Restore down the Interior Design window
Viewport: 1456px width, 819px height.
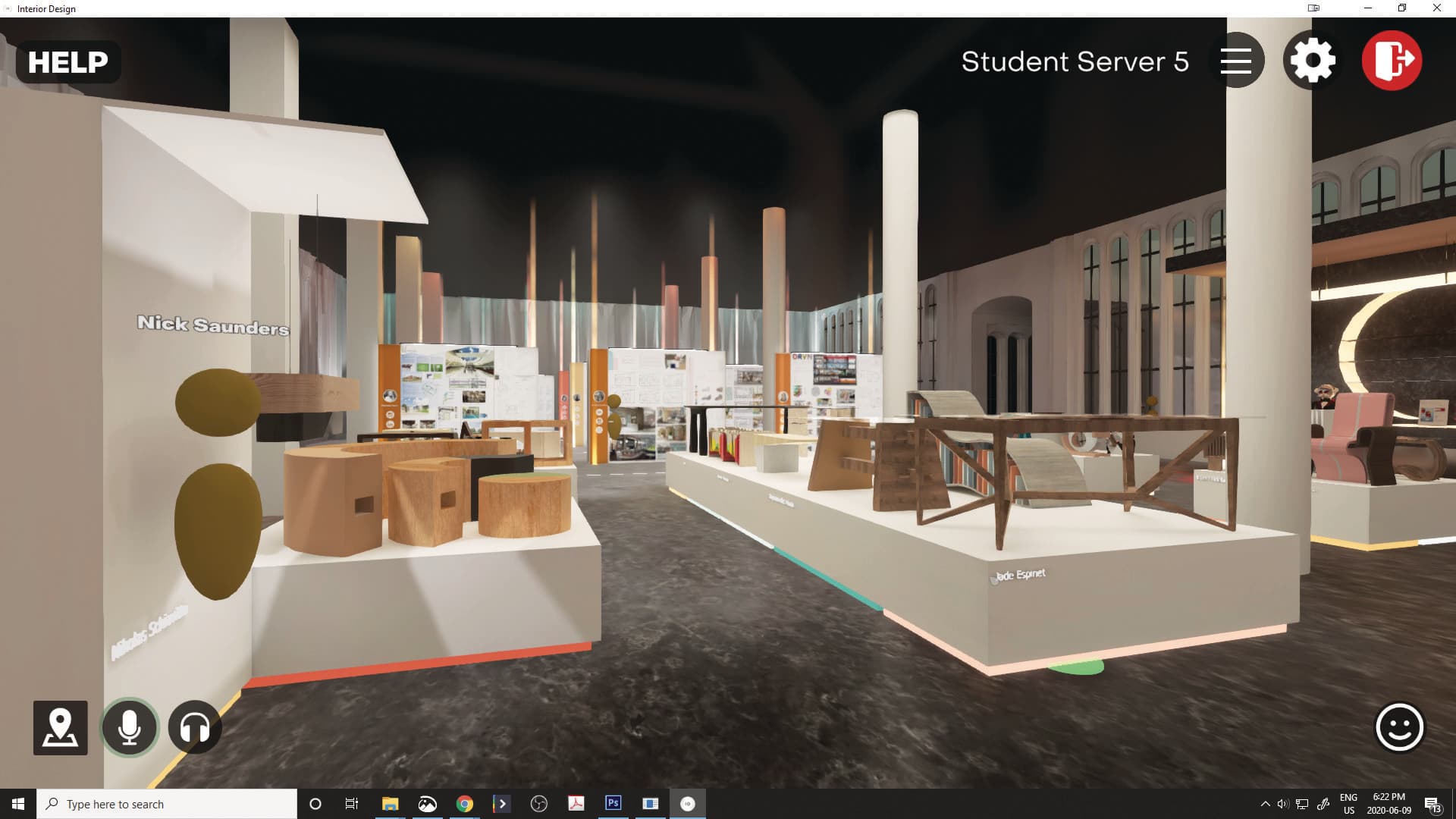point(1402,8)
